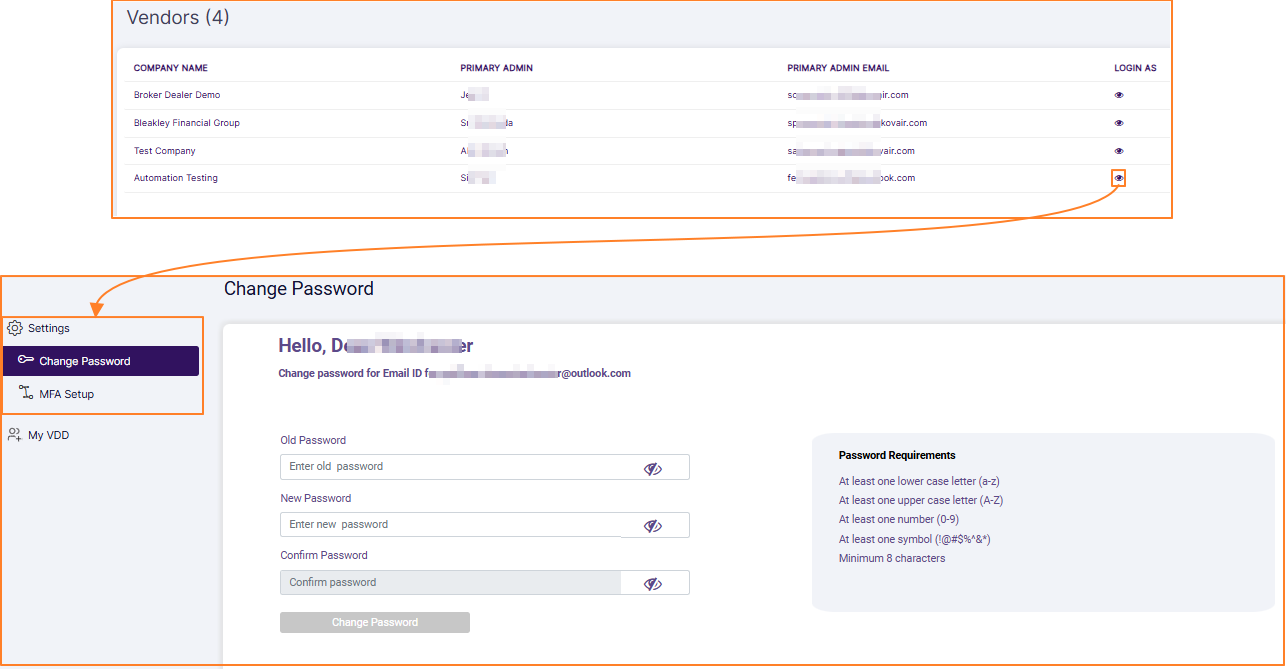
Task: Toggle visibility of the New Password field
Action: (653, 524)
